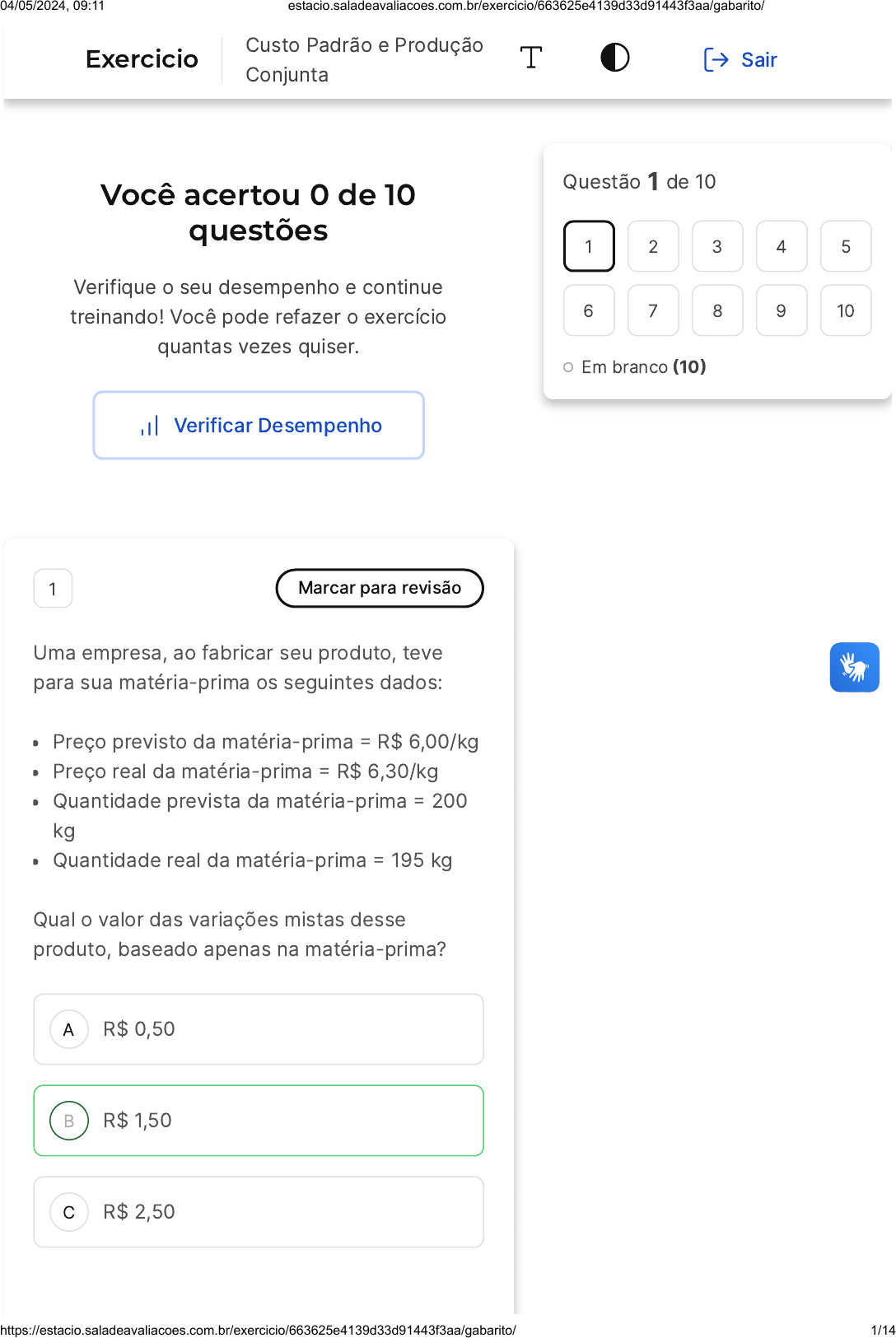896x1338 pixels.
Task: Select answer option B circle
Action: pos(69,1121)
